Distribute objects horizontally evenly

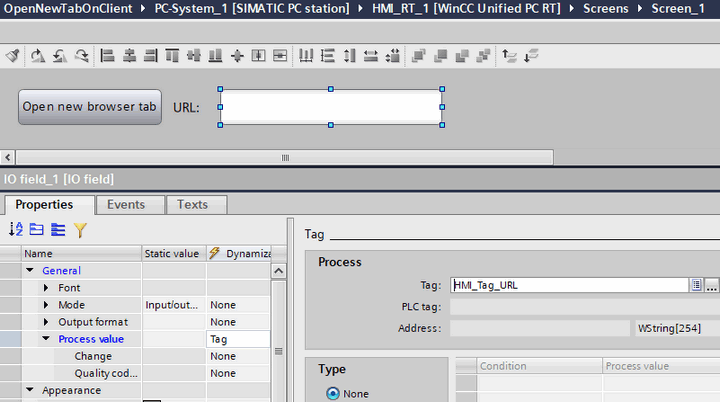click(x=306, y=56)
